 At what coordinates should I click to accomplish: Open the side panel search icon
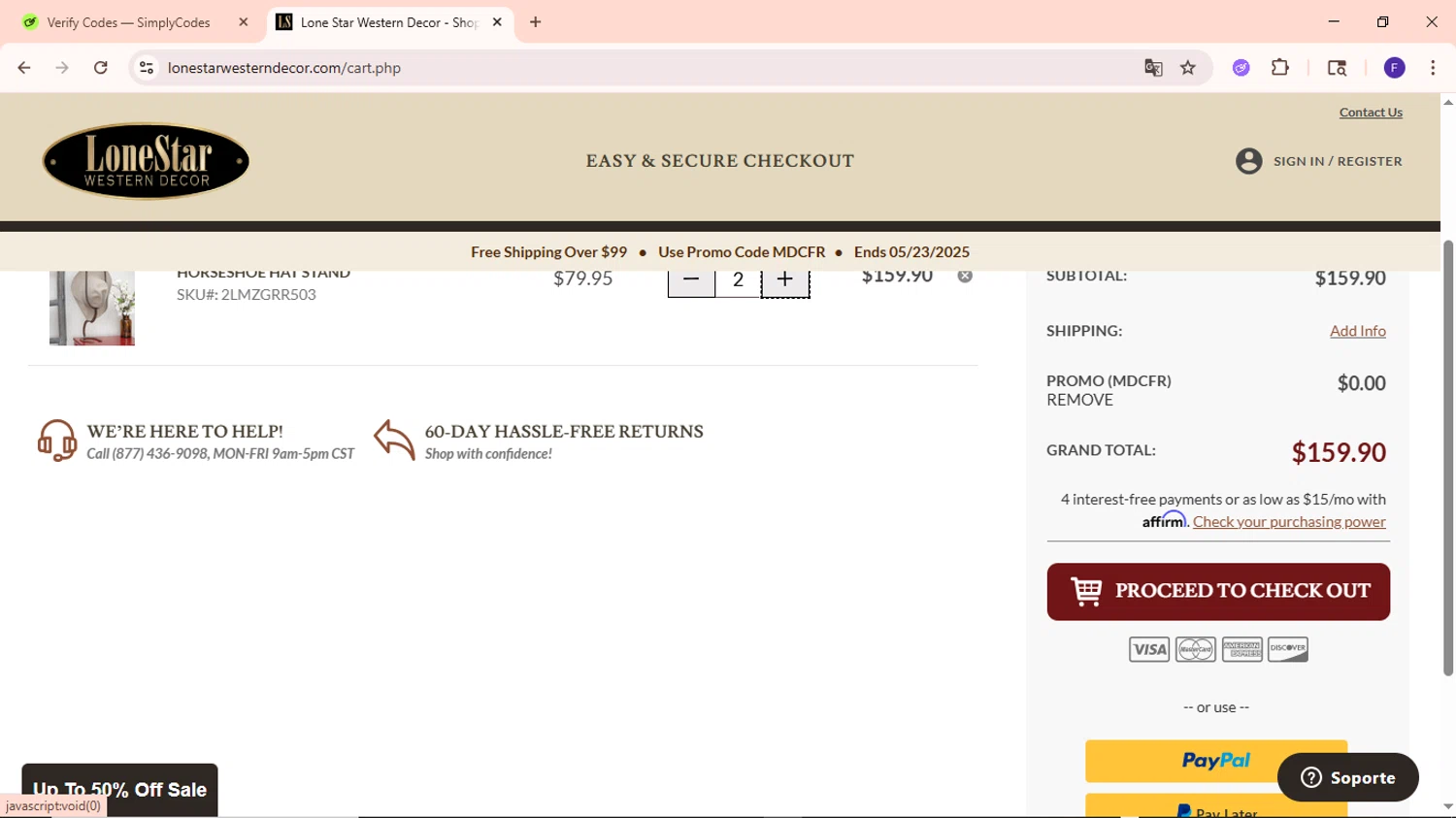click(1337, 68)
